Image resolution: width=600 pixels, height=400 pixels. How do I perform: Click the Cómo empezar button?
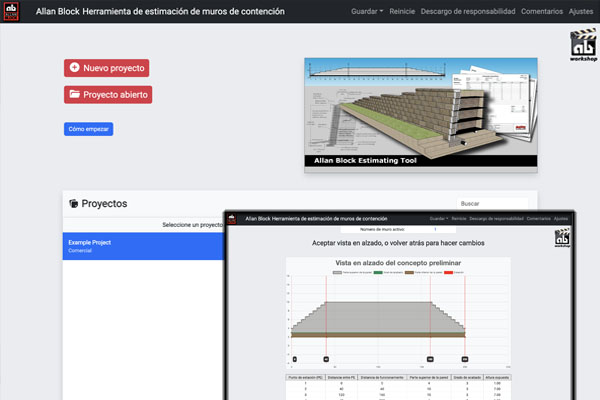pyautogui.click(x=88, y=129)
